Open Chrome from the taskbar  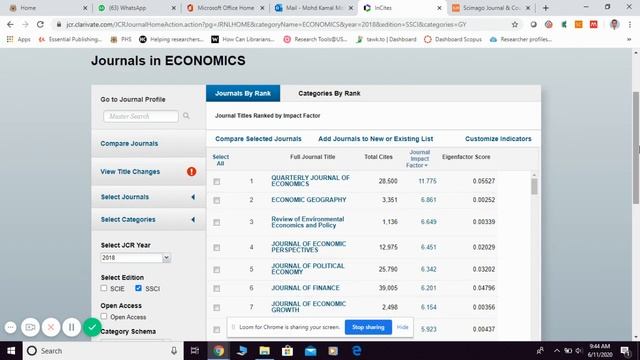click(218, 351)
